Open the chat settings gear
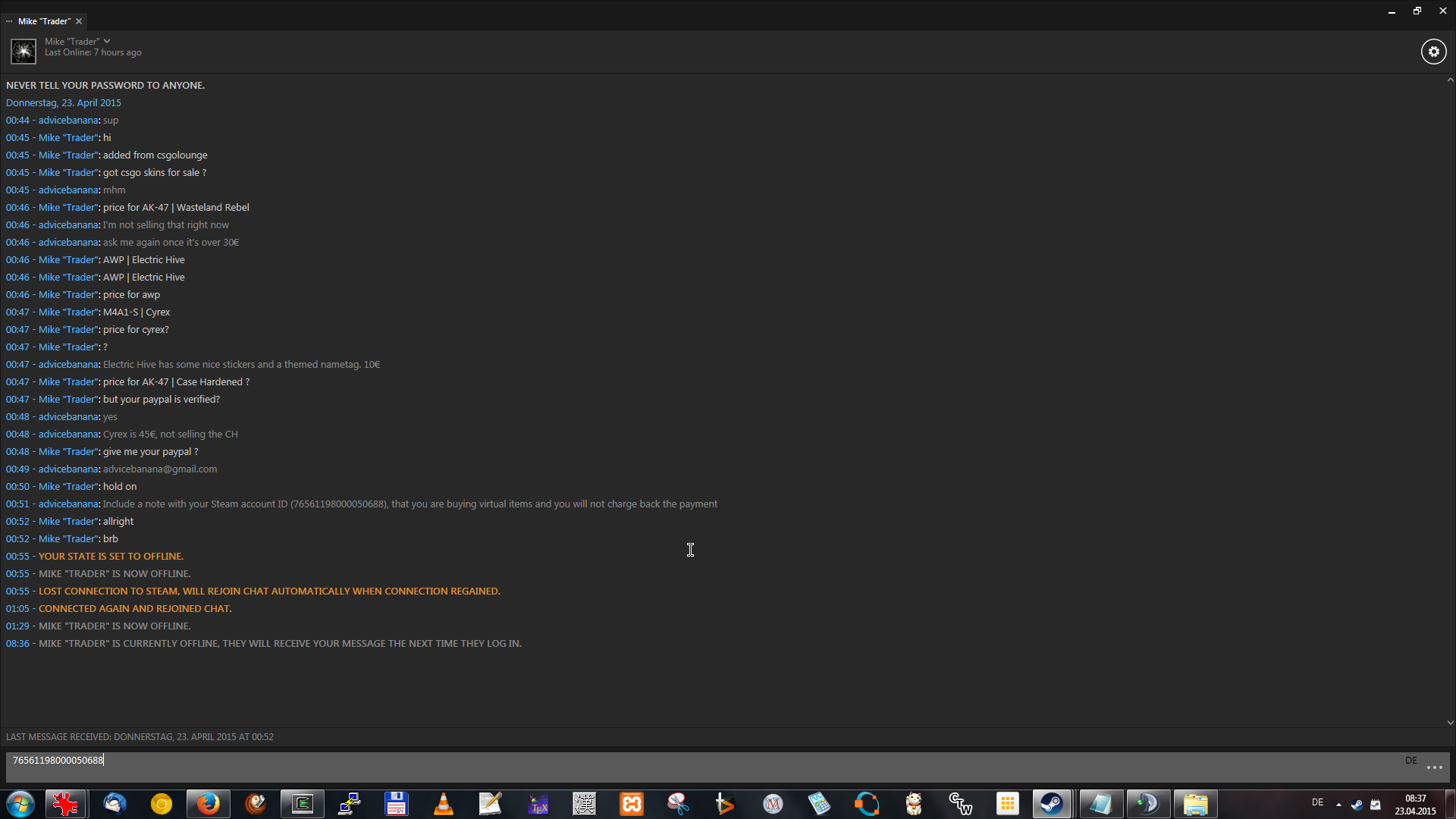This screenshot has width=1456, height=819. coord(1433,52)
